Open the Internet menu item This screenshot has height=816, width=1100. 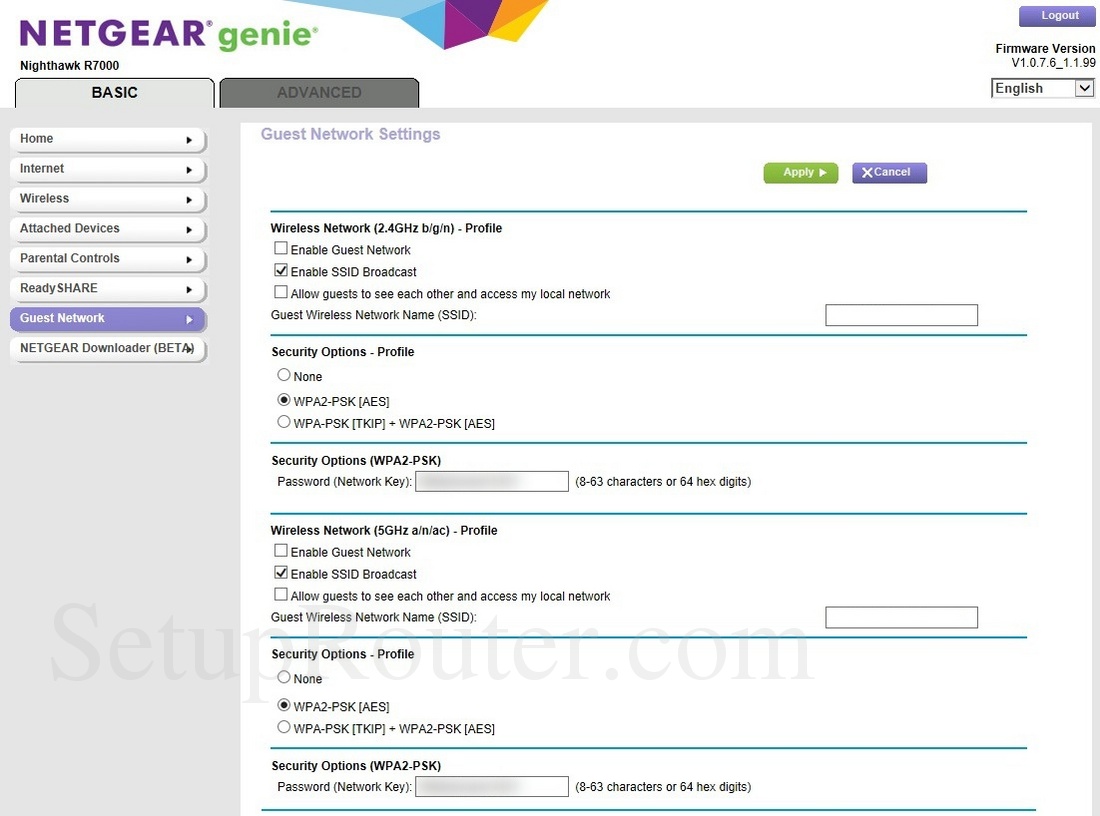pos(108,170)
